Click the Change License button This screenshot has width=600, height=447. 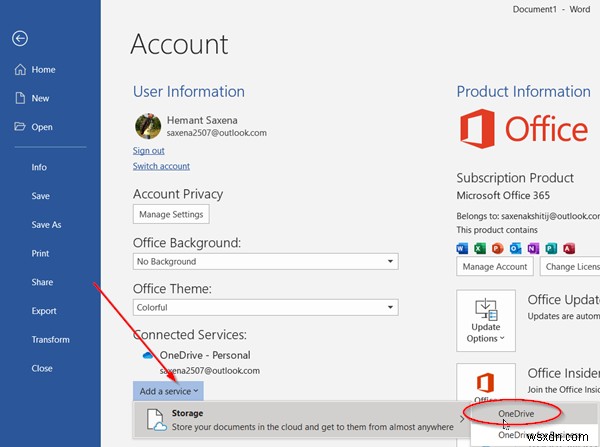tap(570, 266)
